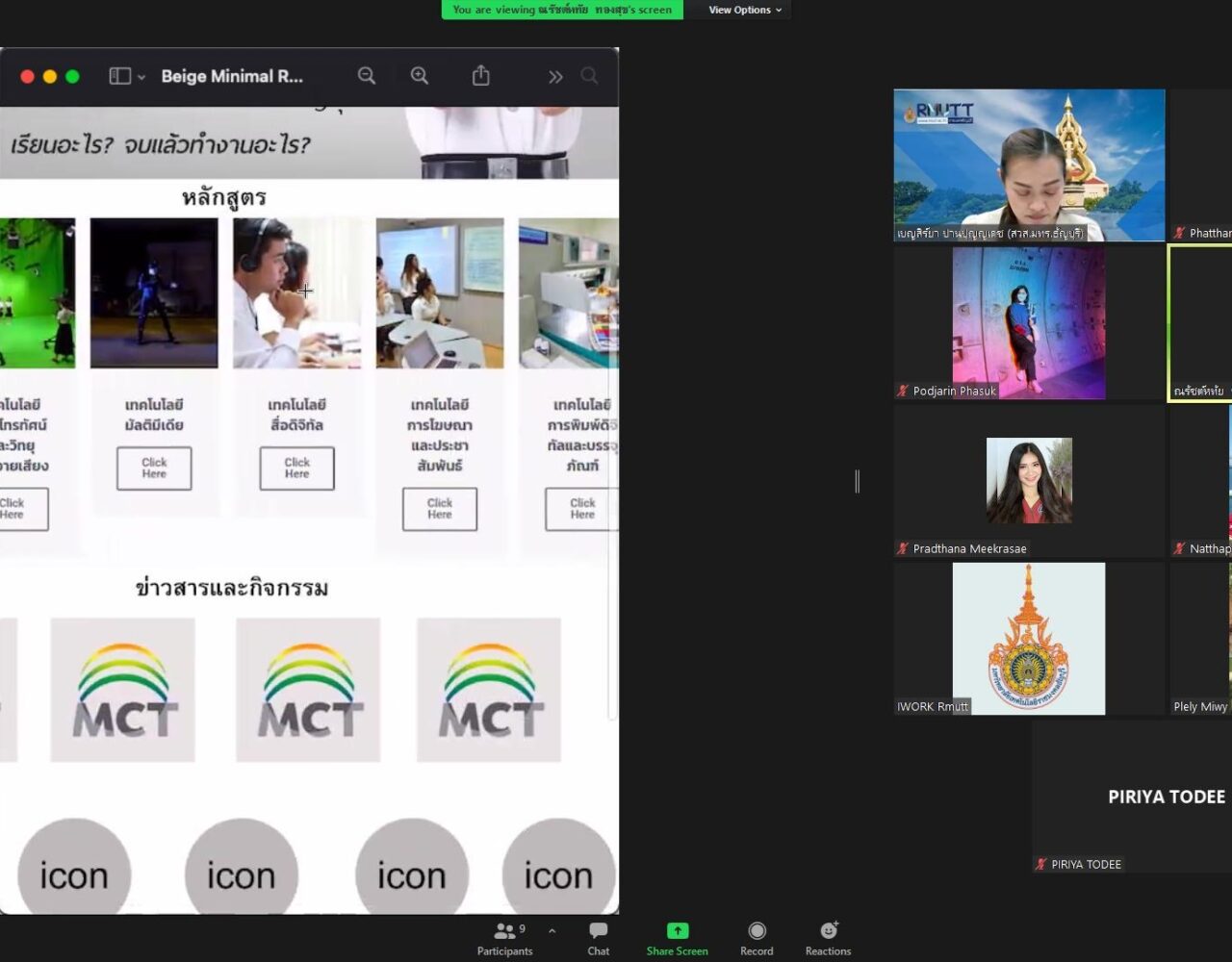The height and width of the screenshot is (962, 1232).
Task: Click Pradthana Meekrasae's muted microphone icon
Action: 903,548
